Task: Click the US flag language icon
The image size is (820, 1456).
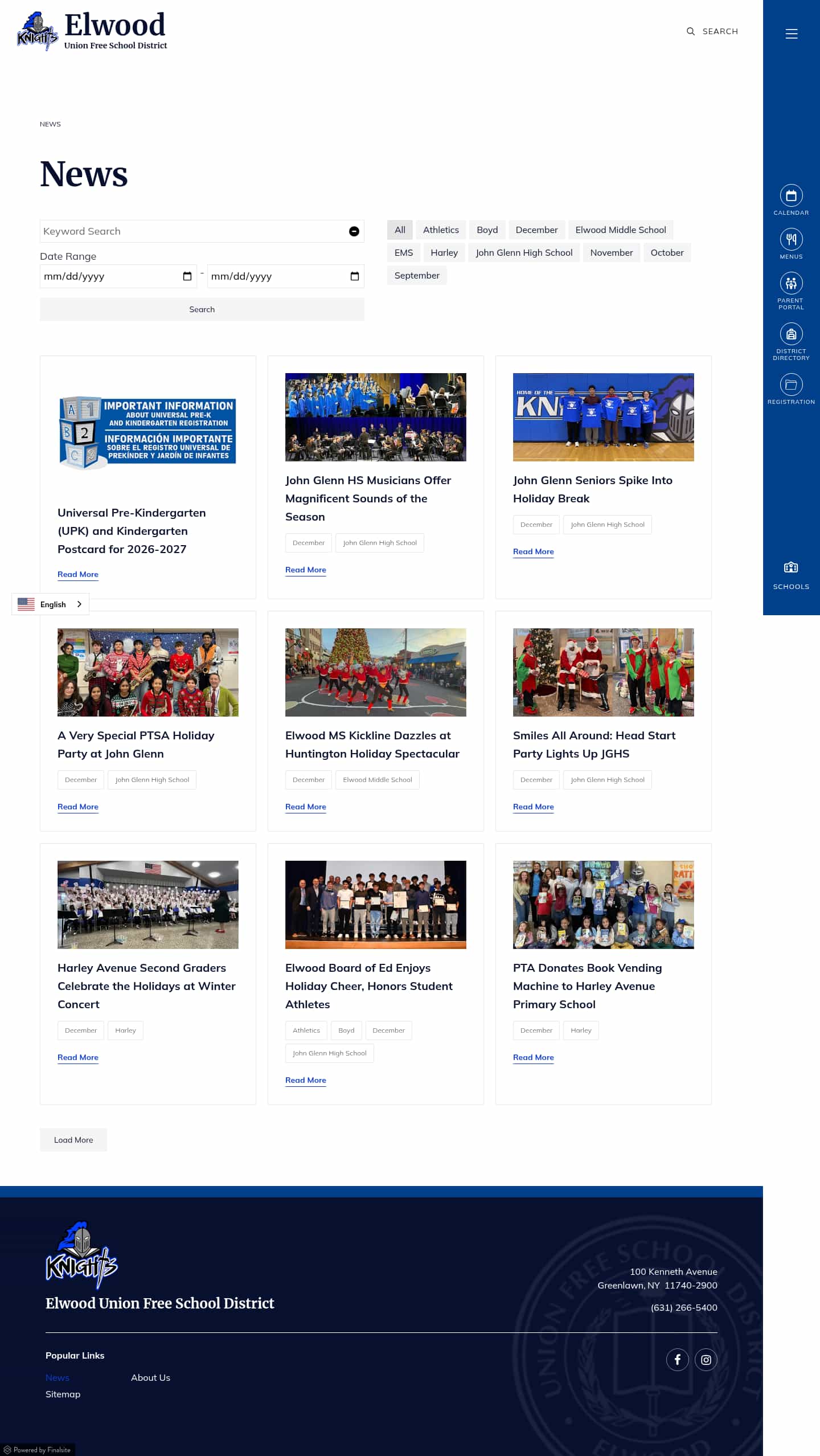Action: 26,604
